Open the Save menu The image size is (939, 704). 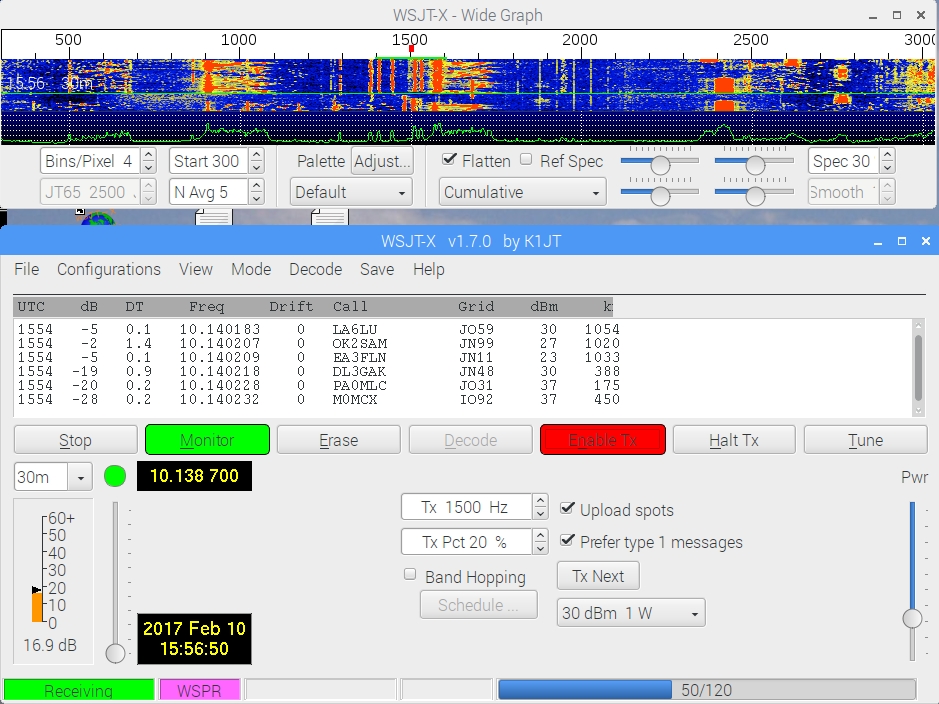[377, 269]
